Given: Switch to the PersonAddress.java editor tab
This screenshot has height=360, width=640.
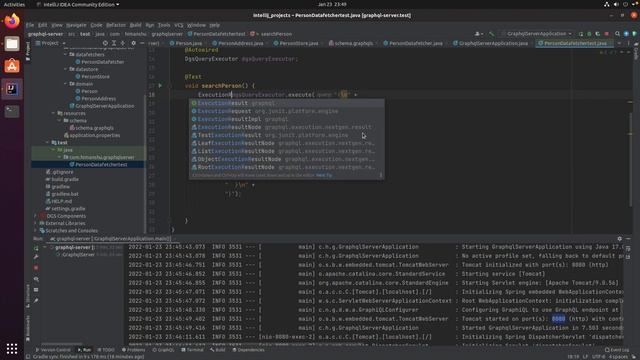Looking at the screenshot, I should [x=238, y=43].
